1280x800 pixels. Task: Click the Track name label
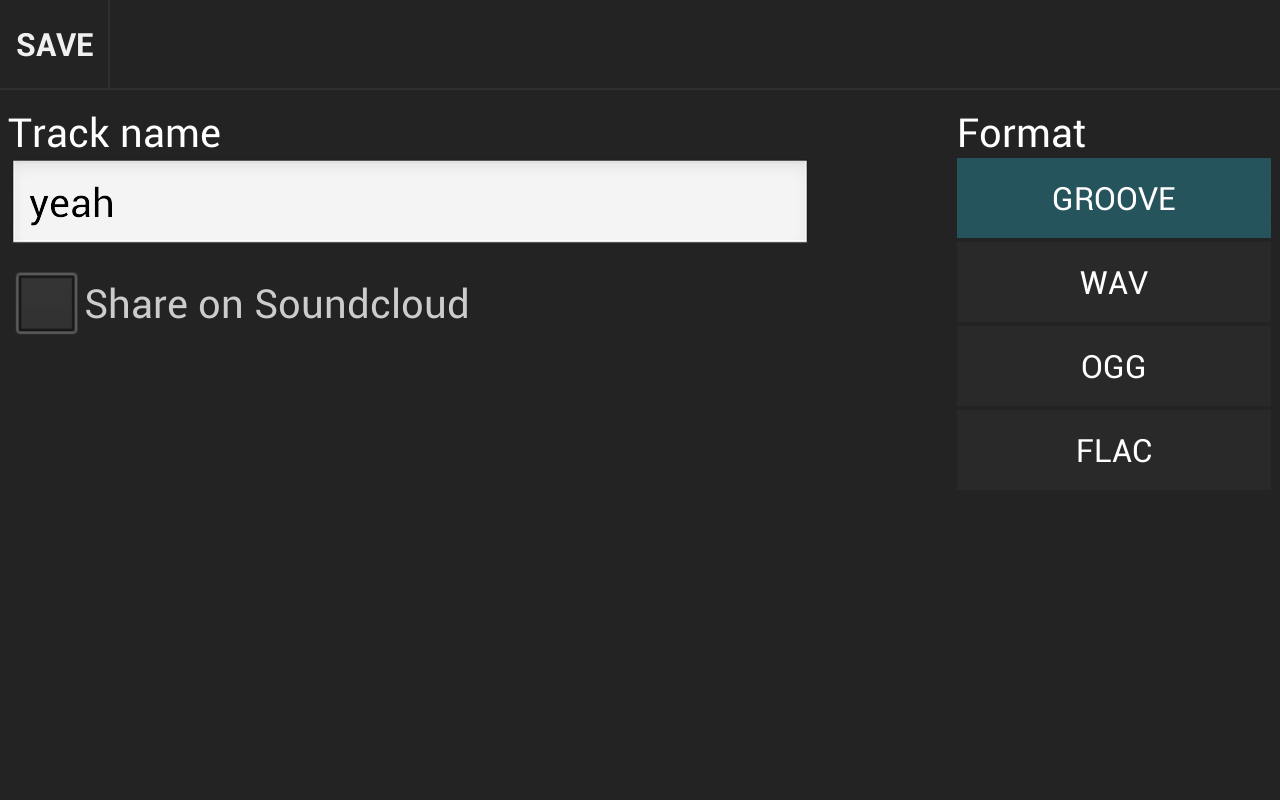pyautogui.click(x=114, y=132)
